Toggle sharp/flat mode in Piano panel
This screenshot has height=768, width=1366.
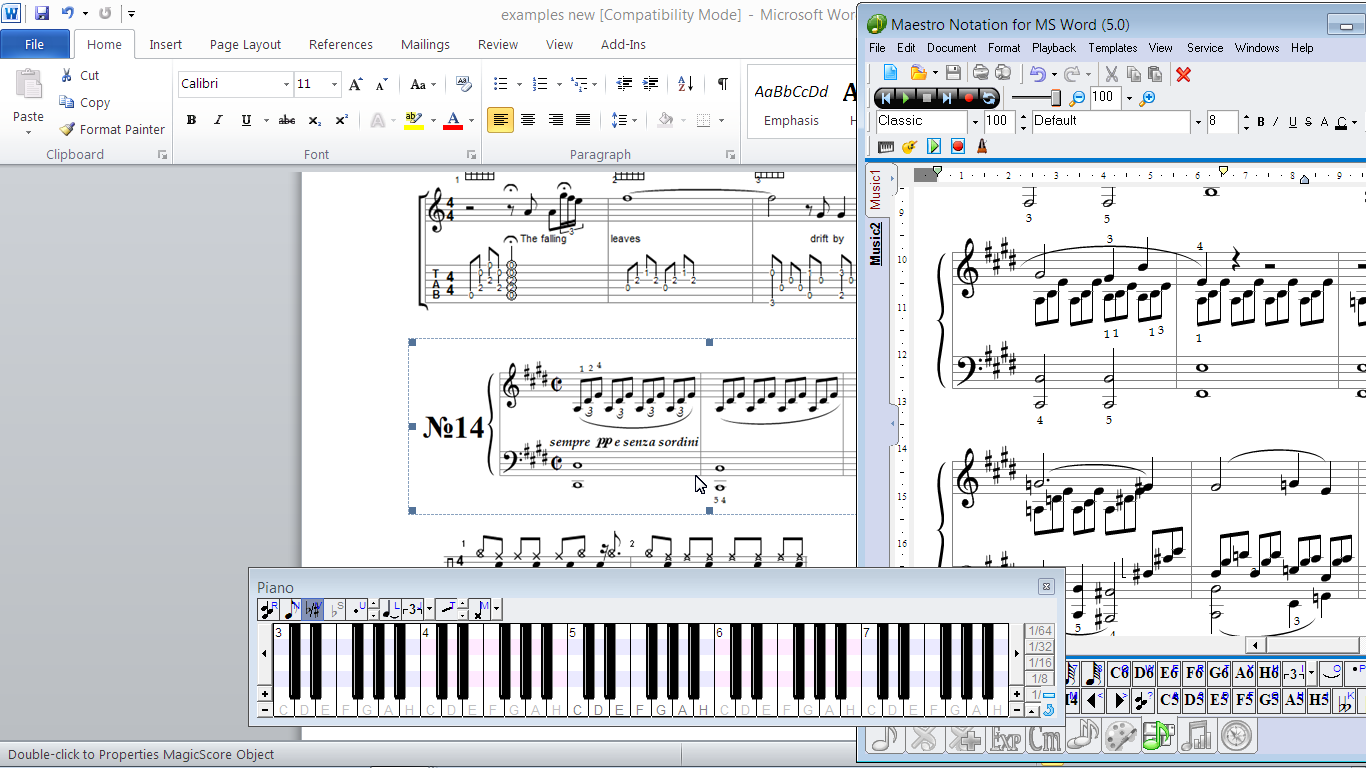[313, 609]
